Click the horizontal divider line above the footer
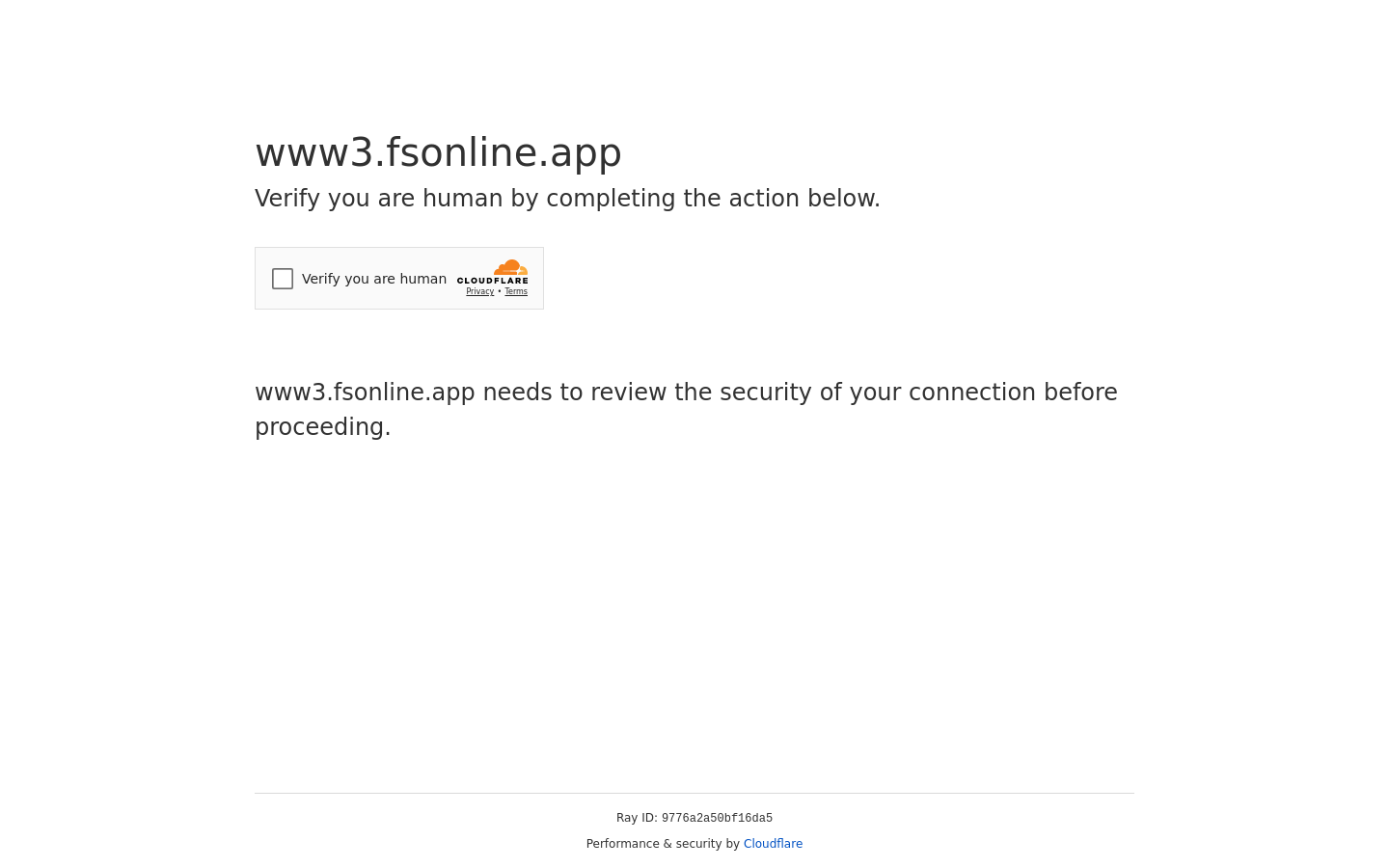 point(694,793)
